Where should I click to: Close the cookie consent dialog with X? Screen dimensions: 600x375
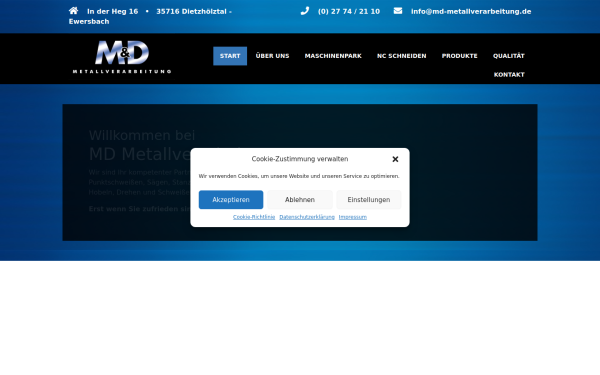coord(395,159)
